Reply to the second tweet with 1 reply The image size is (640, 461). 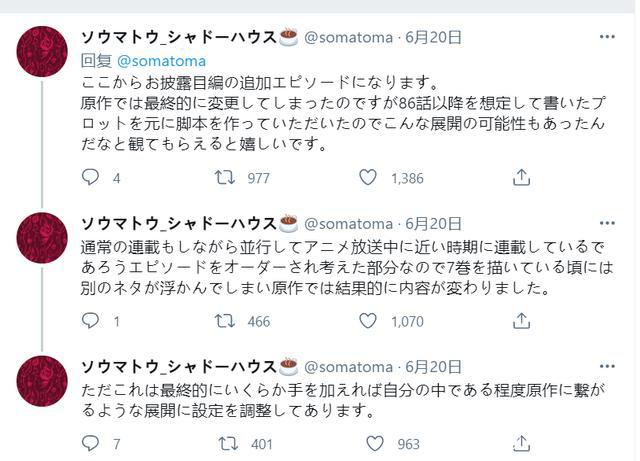pyautogui.click(x=91, y=321)
